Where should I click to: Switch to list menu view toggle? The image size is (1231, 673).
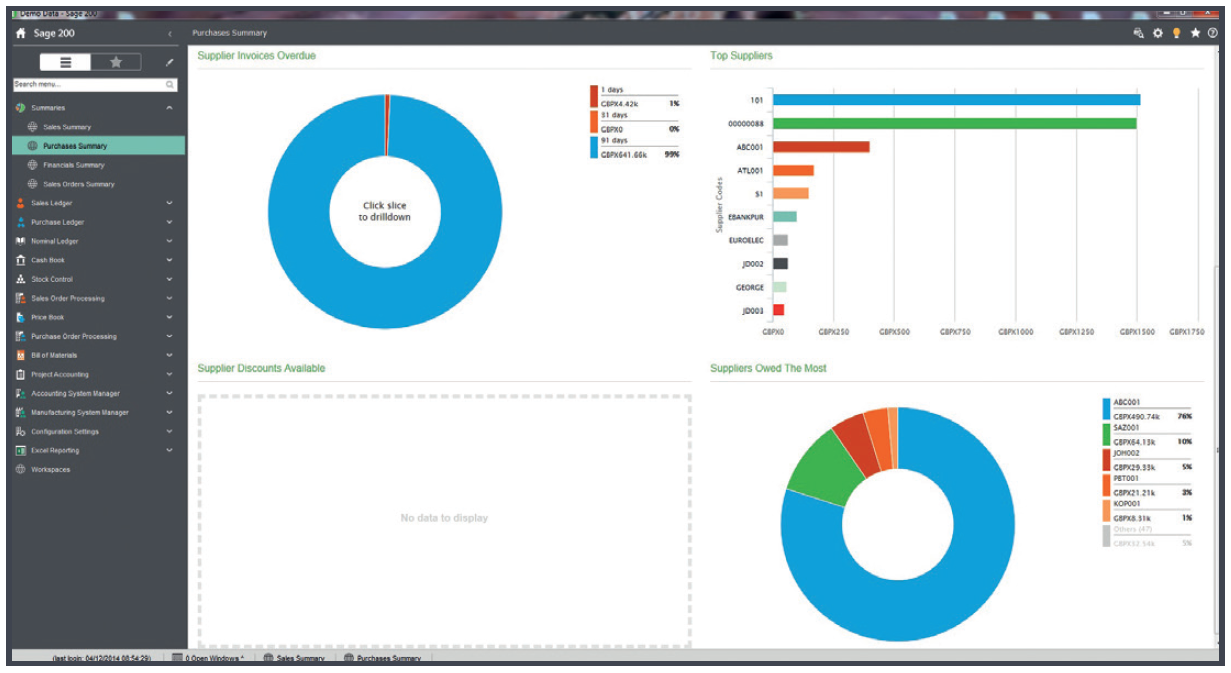tap(66, 62)
